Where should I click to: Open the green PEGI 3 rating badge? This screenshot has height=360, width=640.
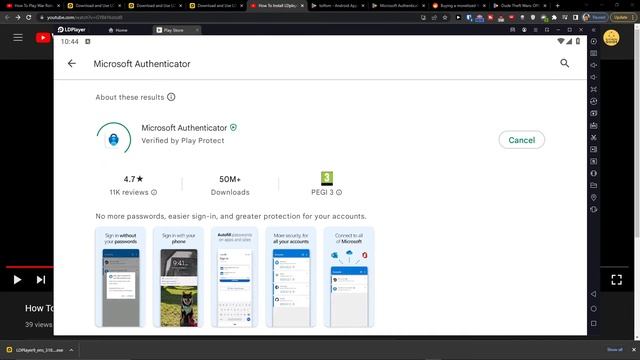tap(327, 178)
